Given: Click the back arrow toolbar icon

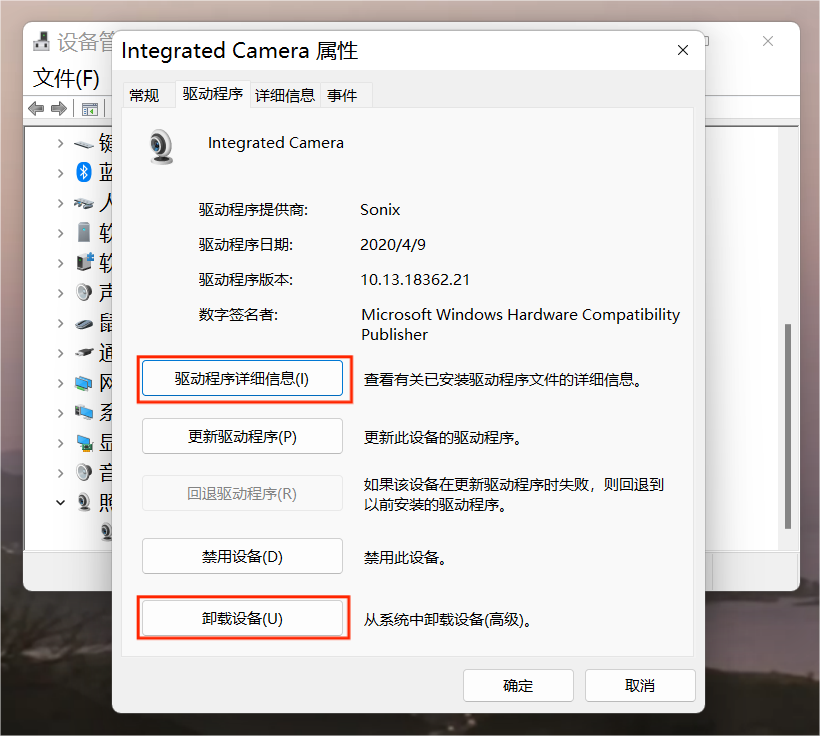Looking at the screenshot, I should tap(36, 108).
